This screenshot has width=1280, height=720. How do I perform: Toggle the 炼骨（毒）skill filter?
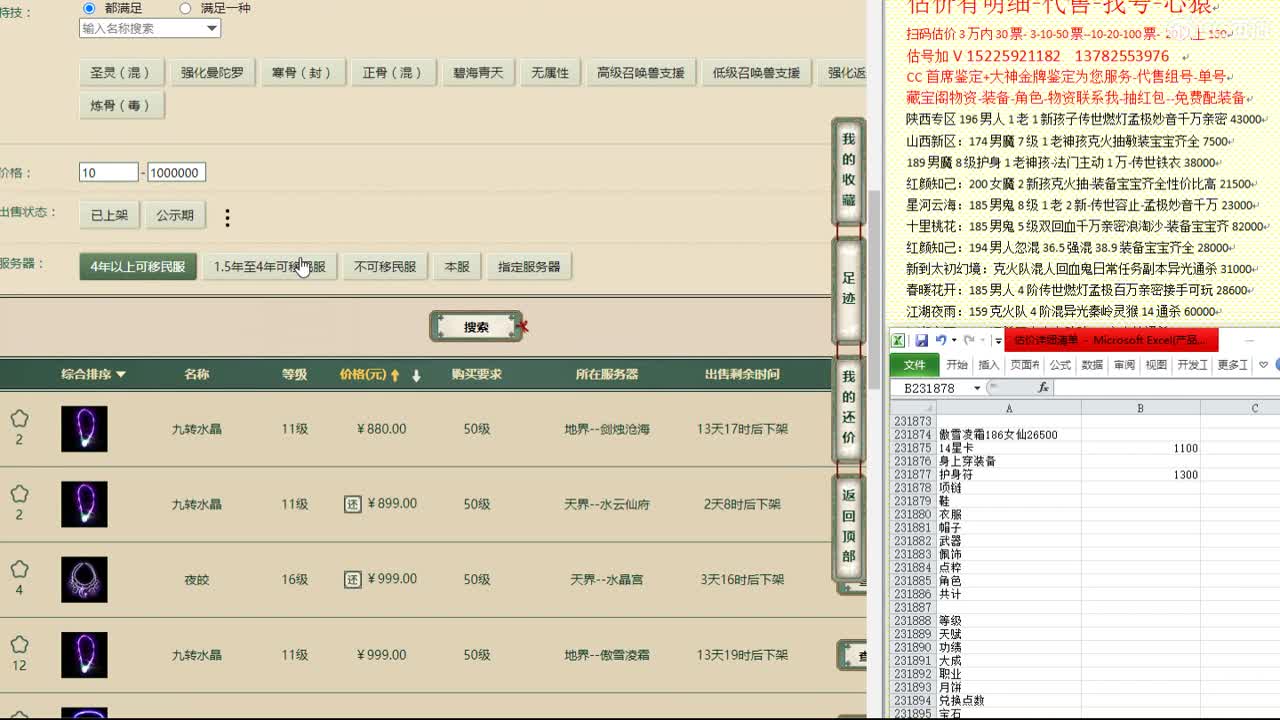pyautogui.click(x=120, y=106)
